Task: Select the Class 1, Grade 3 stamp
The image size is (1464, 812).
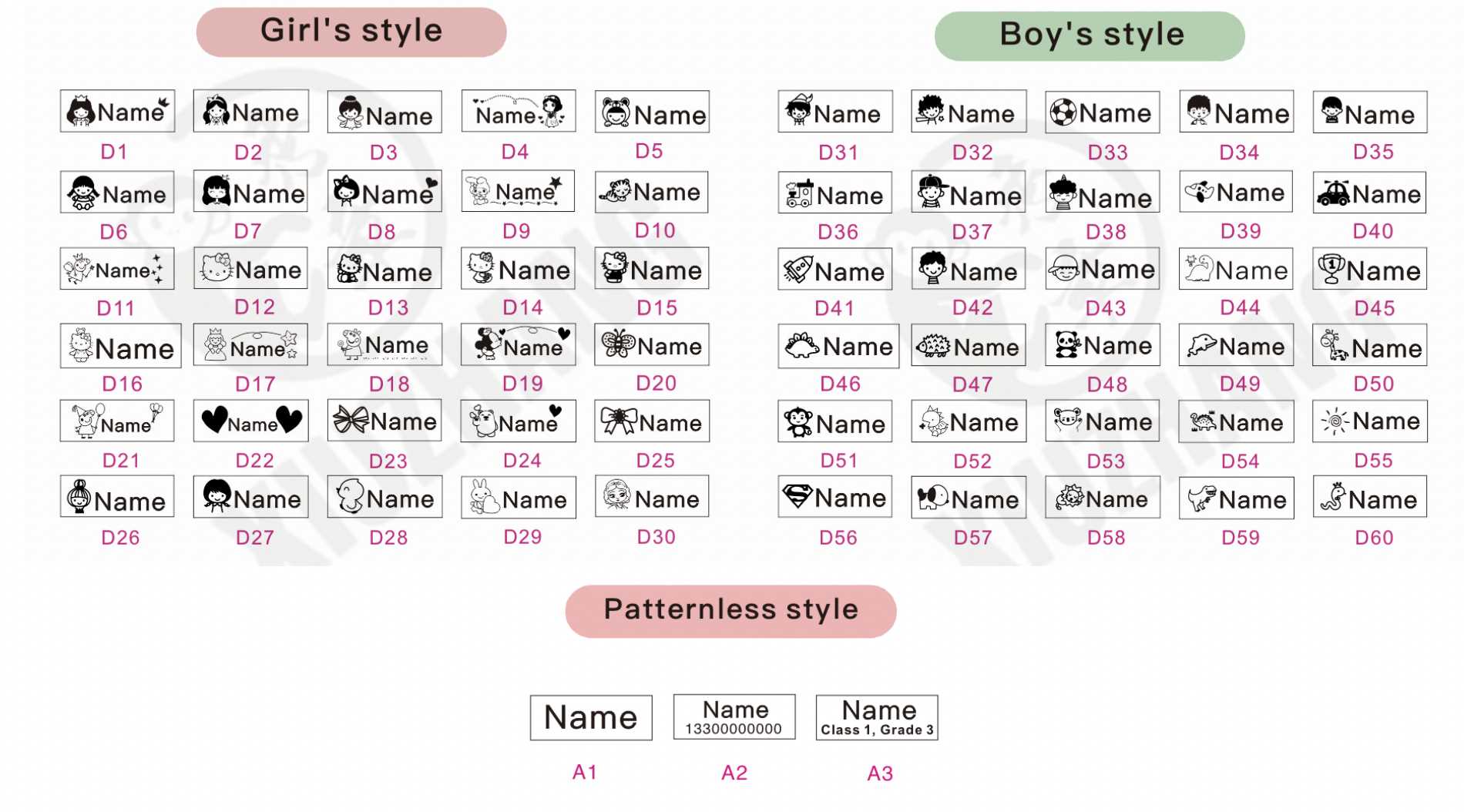Action: pos(877,717)
